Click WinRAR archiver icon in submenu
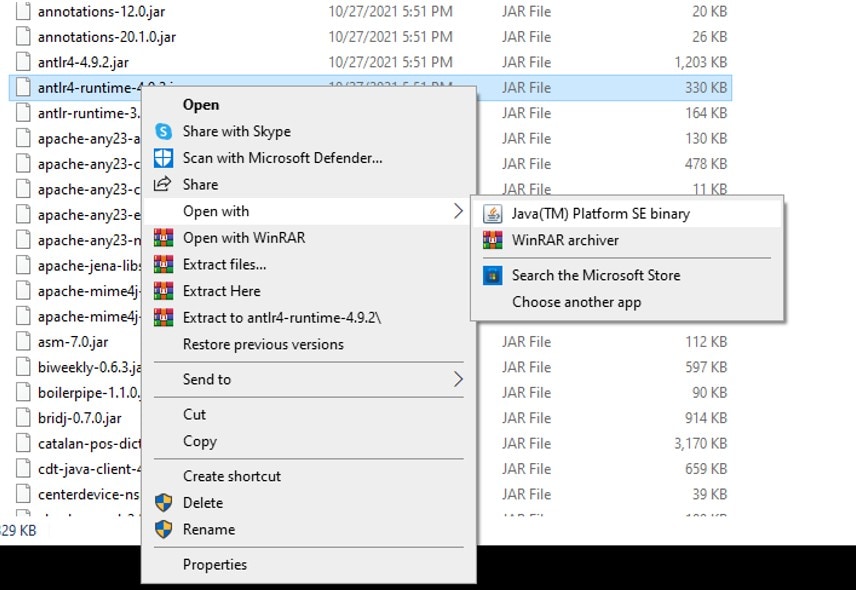The height and width of the screenshot is (590, 856). tap(492, 240)
